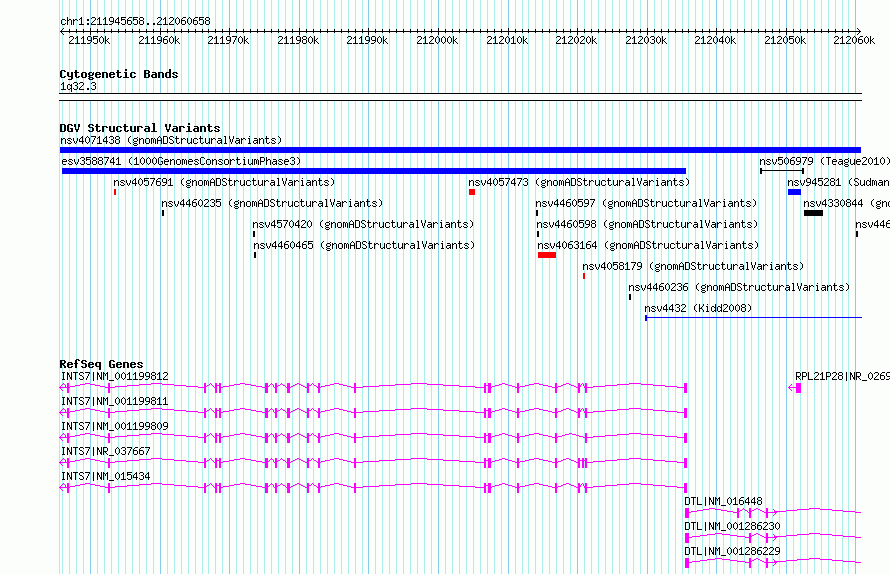Screen dimensions: 890x574
Task: Click the RPL21P28 gene label
Action: (842, 376)
